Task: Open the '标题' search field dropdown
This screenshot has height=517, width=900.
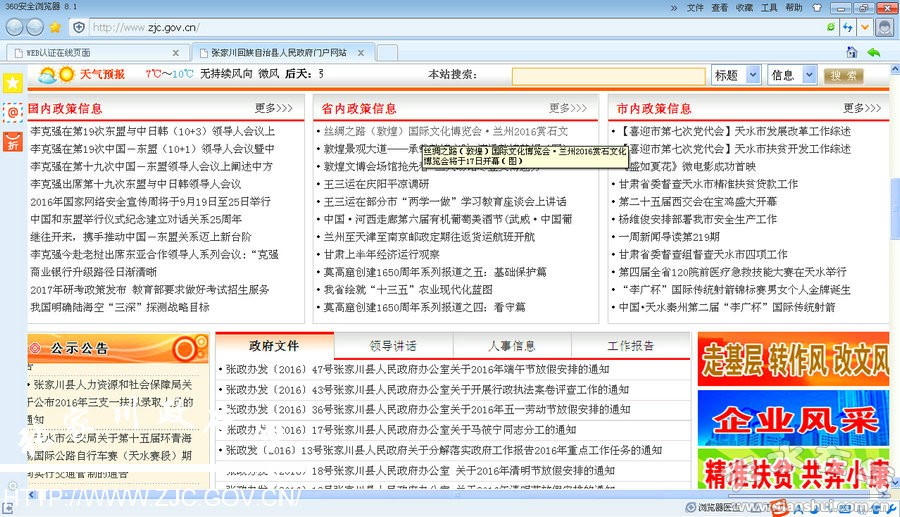Action: tap(738, 75)
